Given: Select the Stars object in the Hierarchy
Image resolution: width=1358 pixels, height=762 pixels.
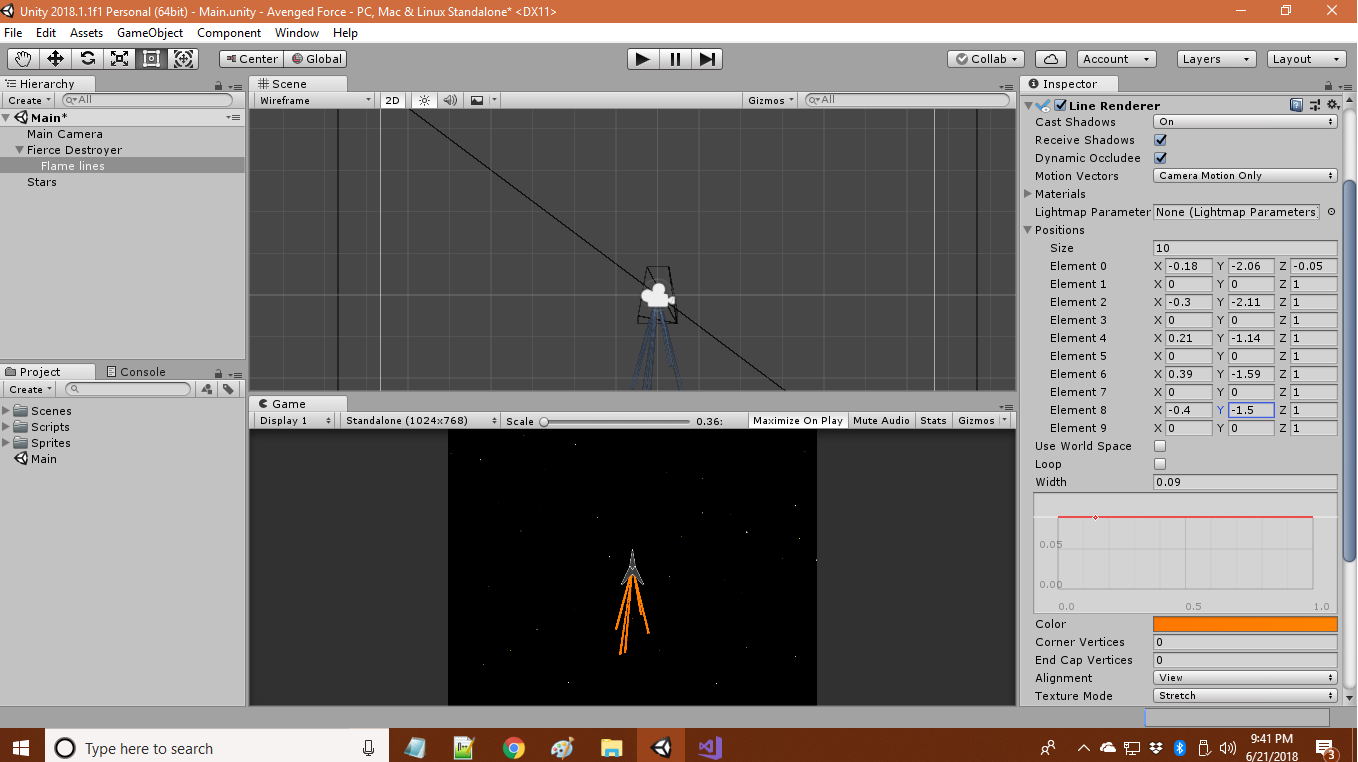Looking at the screenshot, I should coord(41,181).
